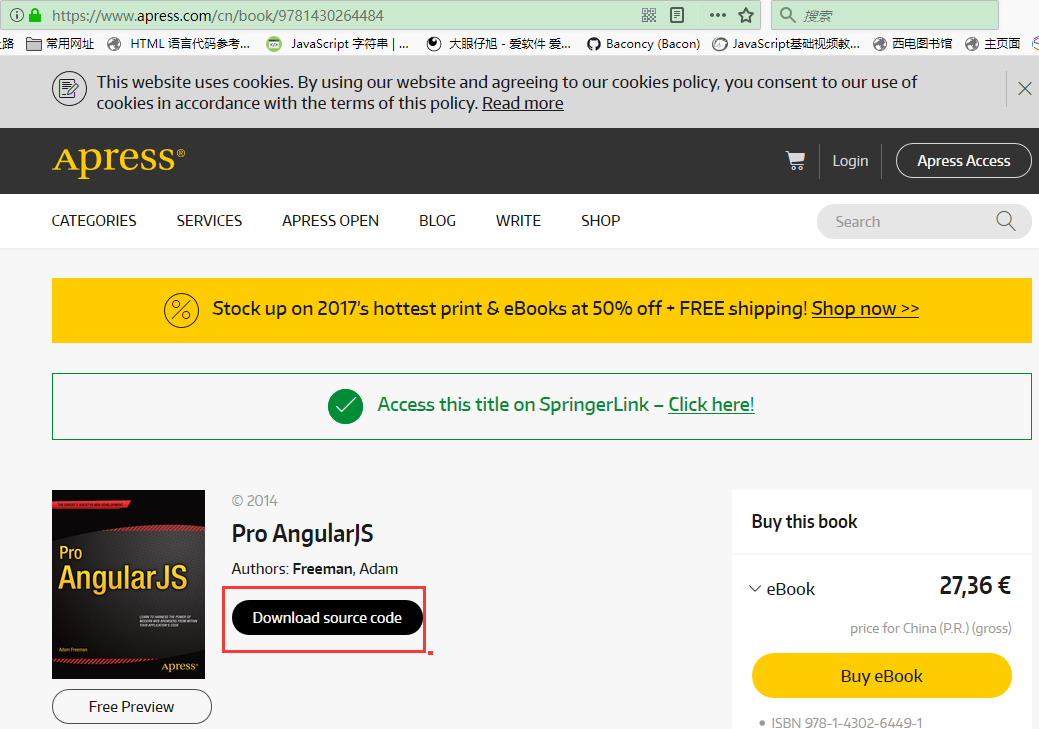The height and width of the screenshot is (729, 1039).
Task: Open page actions three-dot menu
Action: pos(718,15)
